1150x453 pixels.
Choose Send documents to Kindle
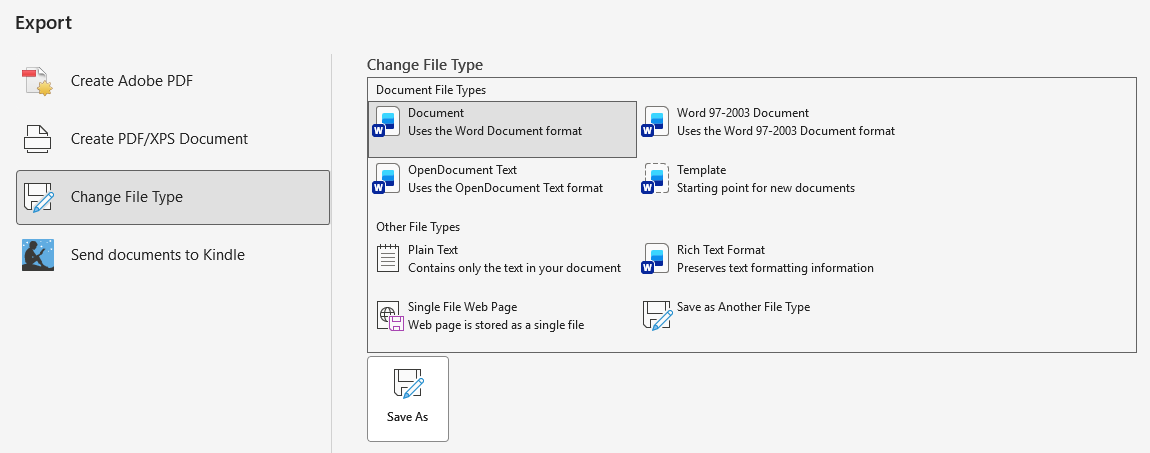tap(157, 255)
